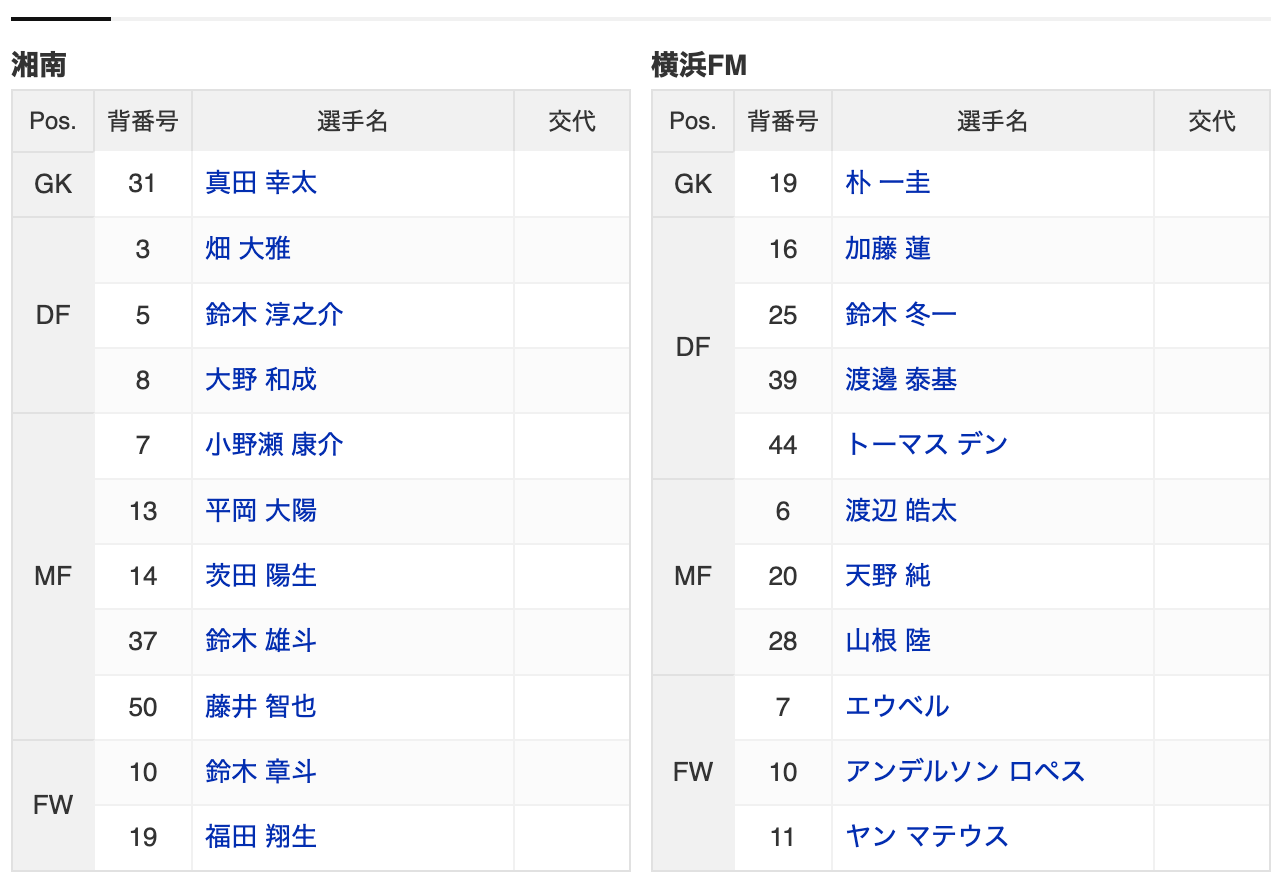This screenshot has height=894, width=1274.
Task: Open アンデルソン ロペス profile
Action: tap(965, 771)
